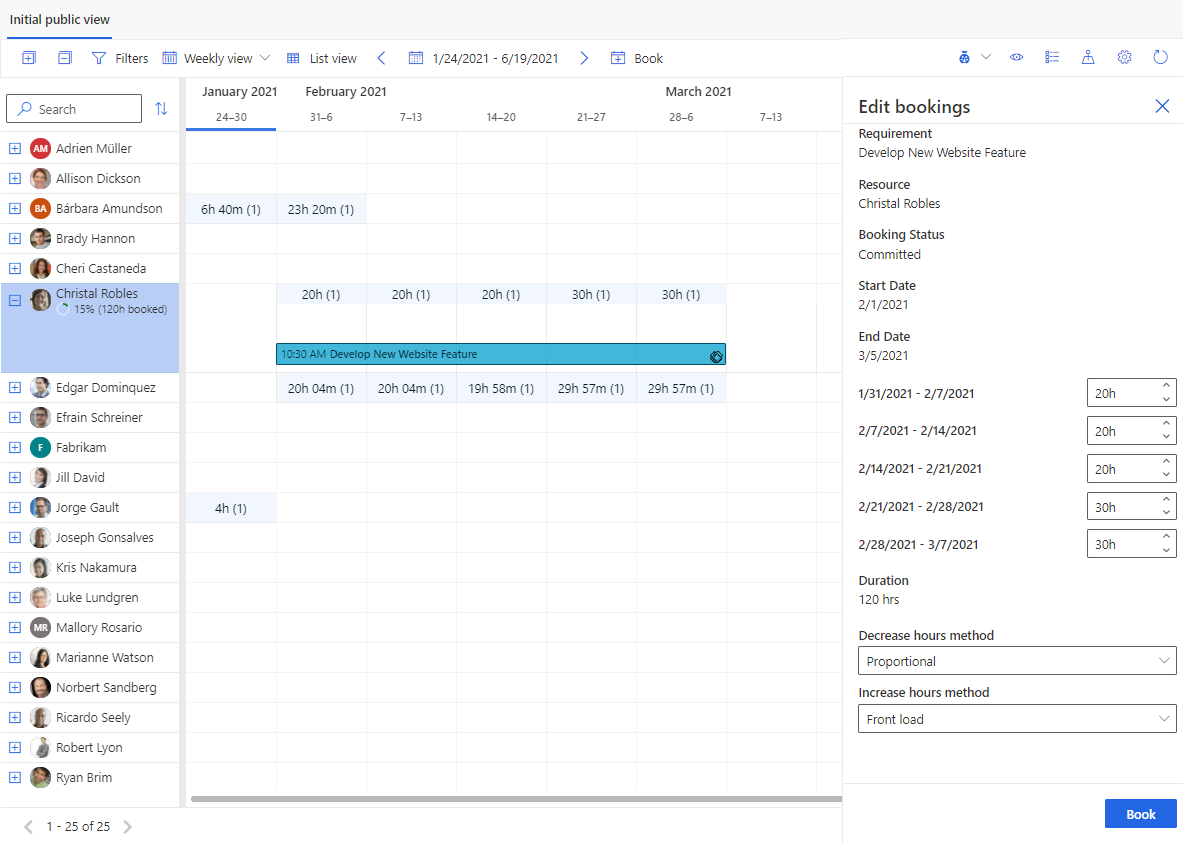
Task: Toggle the eye visibility icon
Action: tap(1016, 57)
